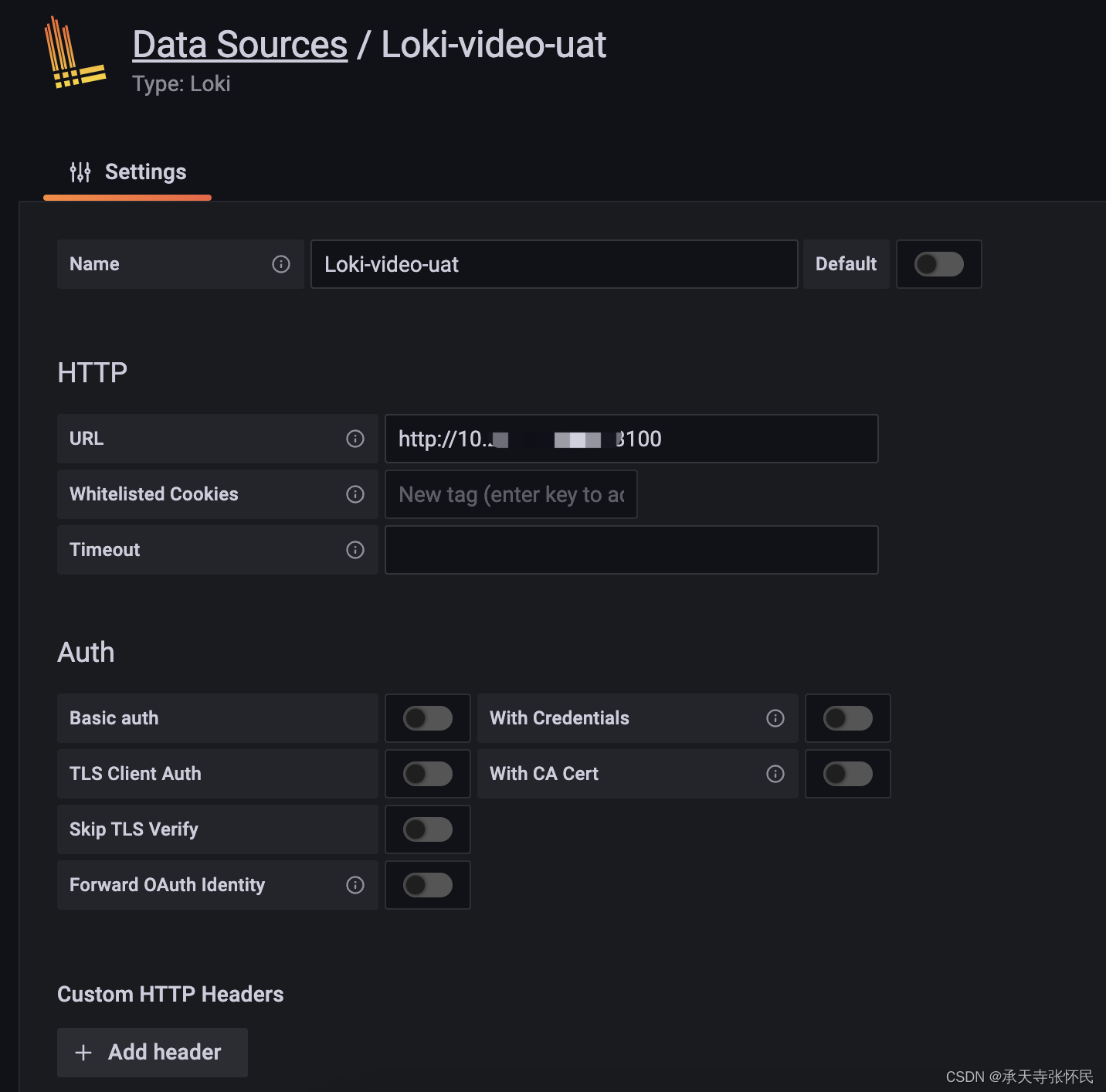Viewport: 1106px width, 1092px height.
Task: Click the info icon beside Name
Action: (x=281, y=264)
